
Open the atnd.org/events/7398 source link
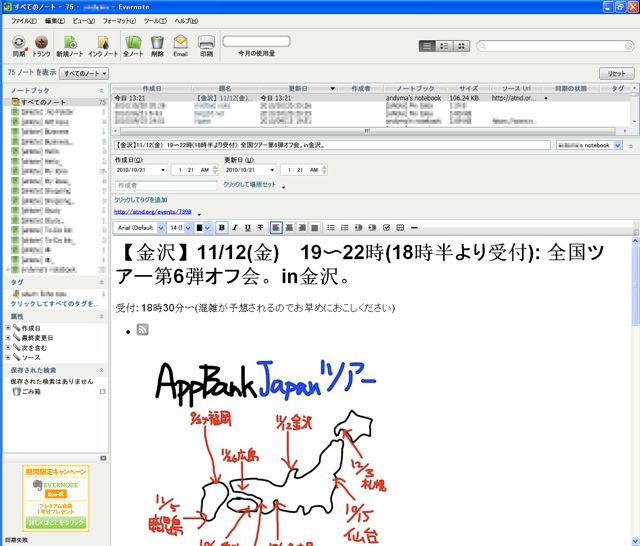pos(153,212)
